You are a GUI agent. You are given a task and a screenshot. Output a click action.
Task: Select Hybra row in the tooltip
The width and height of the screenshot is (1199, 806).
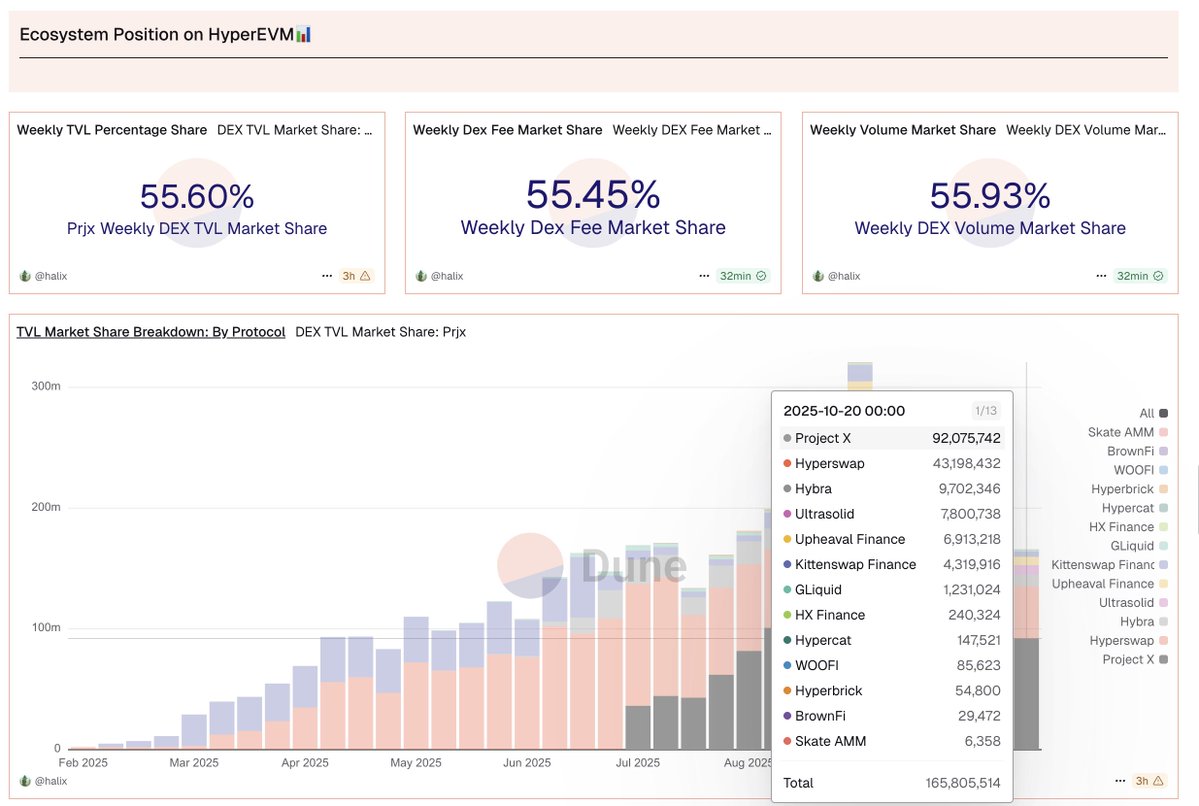point(892,489)
